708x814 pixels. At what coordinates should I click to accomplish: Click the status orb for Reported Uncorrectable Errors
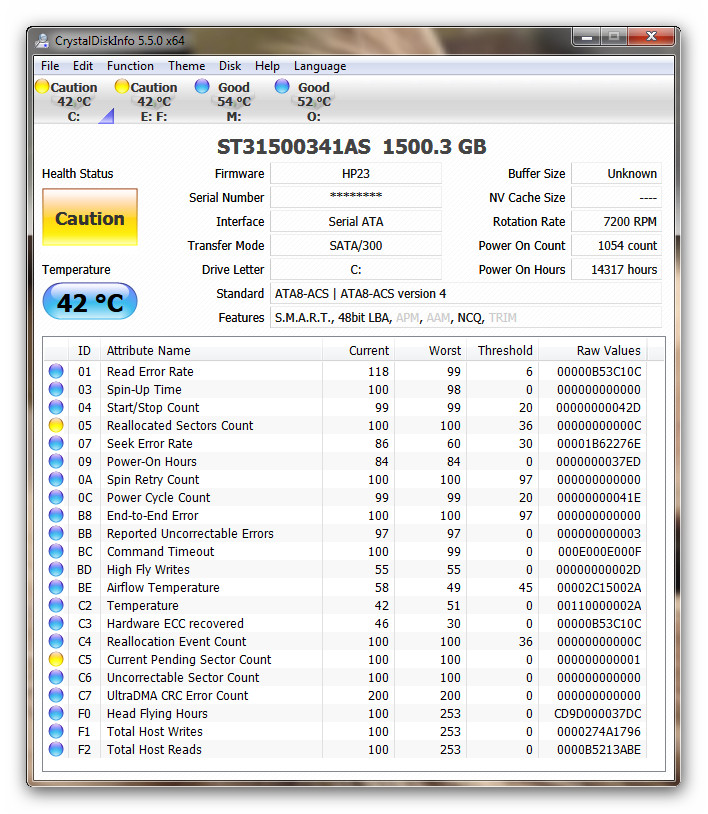[x=56, y=533]
